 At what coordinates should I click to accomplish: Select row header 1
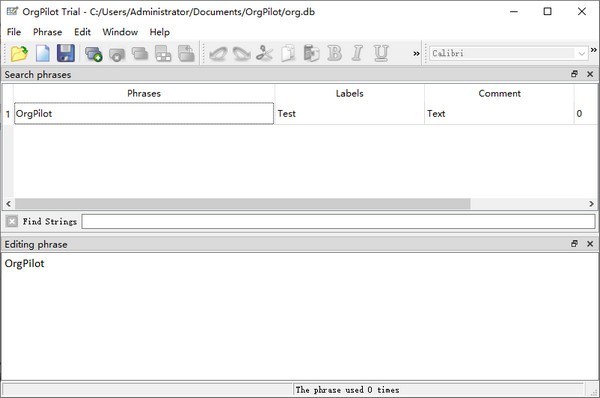pos(8,114)
